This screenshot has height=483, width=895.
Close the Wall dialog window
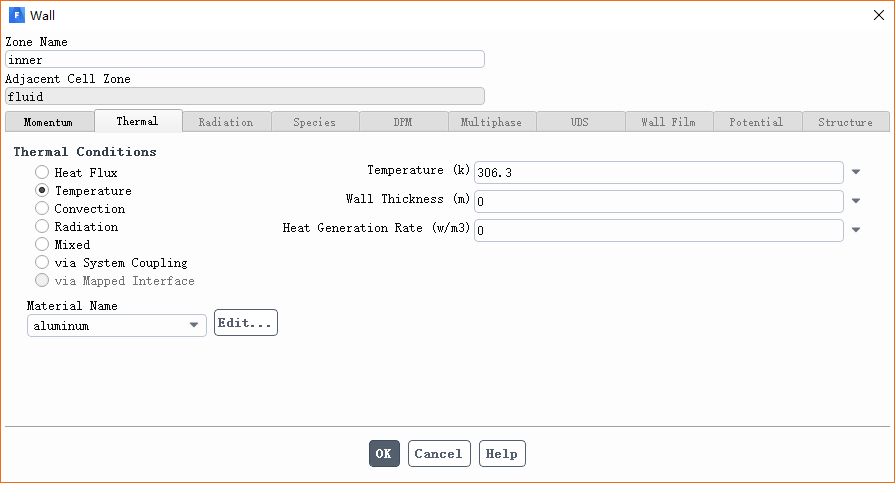(x=879, y=15)
